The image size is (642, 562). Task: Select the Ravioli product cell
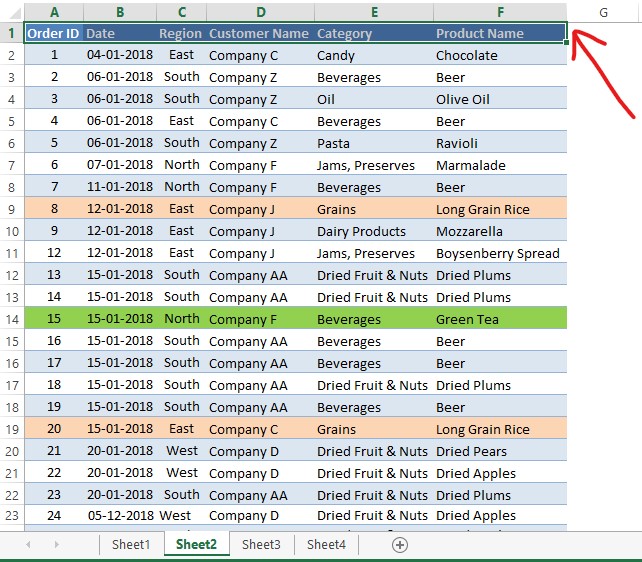point(500,143)
